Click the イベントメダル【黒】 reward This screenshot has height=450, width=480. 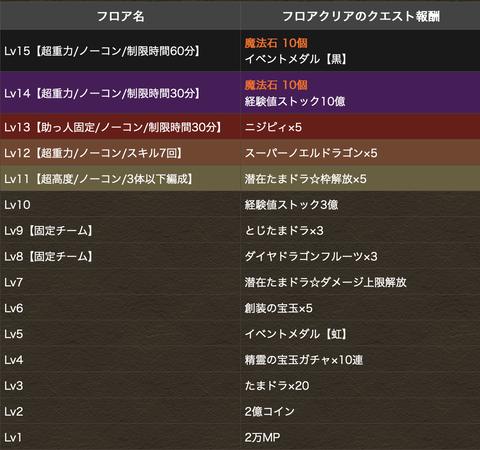pyautogui.click(x=296, y=59)
